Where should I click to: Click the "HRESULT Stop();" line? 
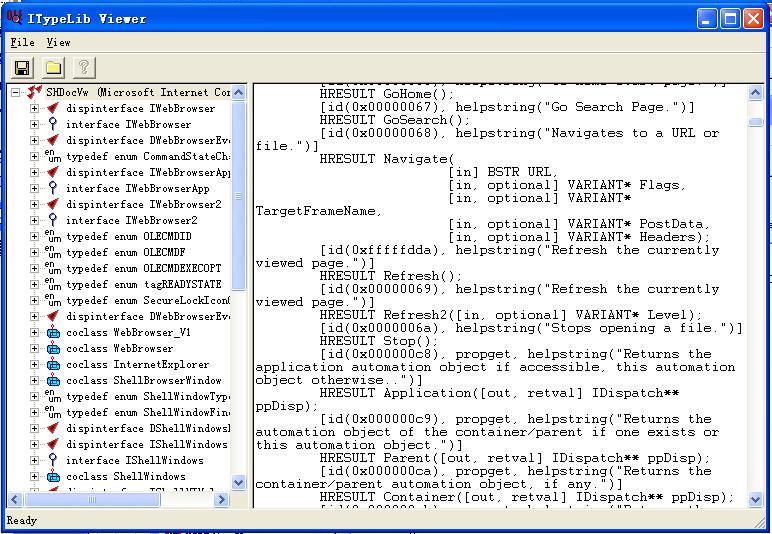click(379, 341)
